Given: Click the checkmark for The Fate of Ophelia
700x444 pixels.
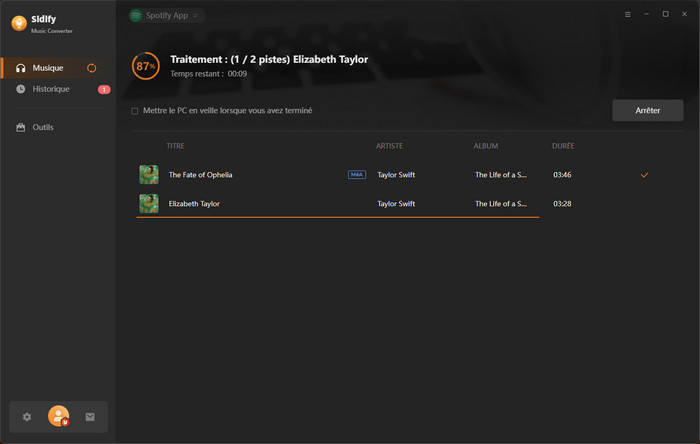Looking at the screenshot, I should pos(644,175).
